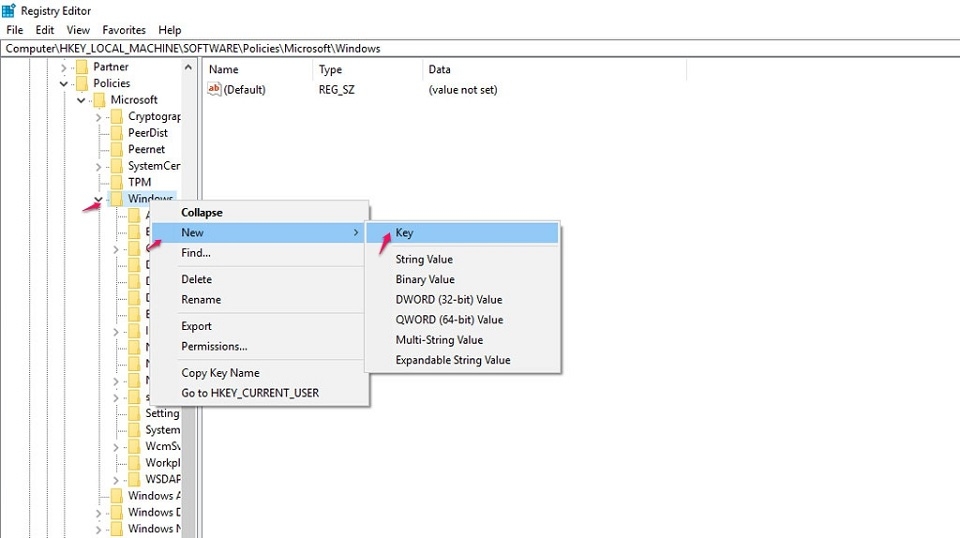Image resolution: width=960 pixels, height=538 pixels.
Task: Choose Find... in the context menu
Action: pyautogui.click(x=196, y=253)
